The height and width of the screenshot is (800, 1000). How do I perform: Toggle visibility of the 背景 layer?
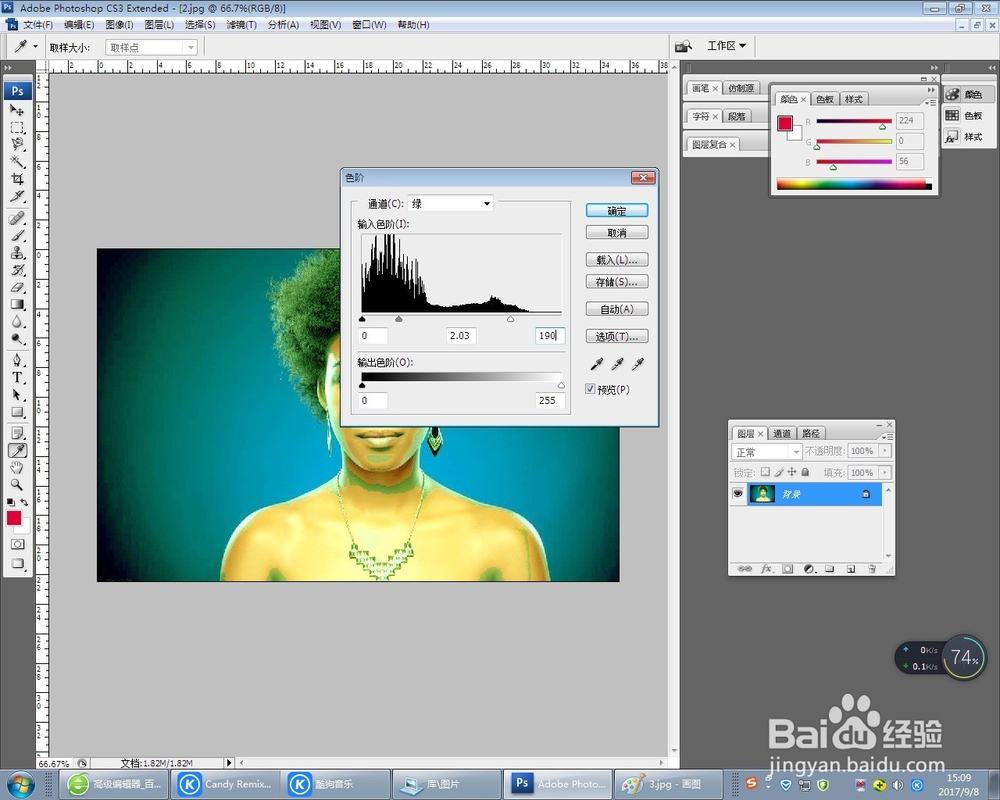tap(738, 494)
